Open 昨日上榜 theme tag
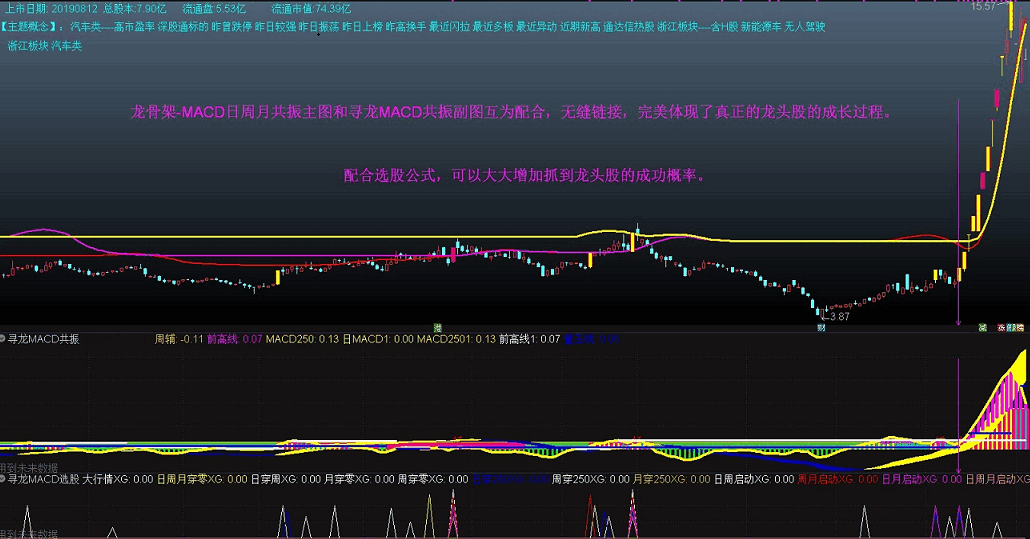The image size is (1030, 539). tap(363, 27)
